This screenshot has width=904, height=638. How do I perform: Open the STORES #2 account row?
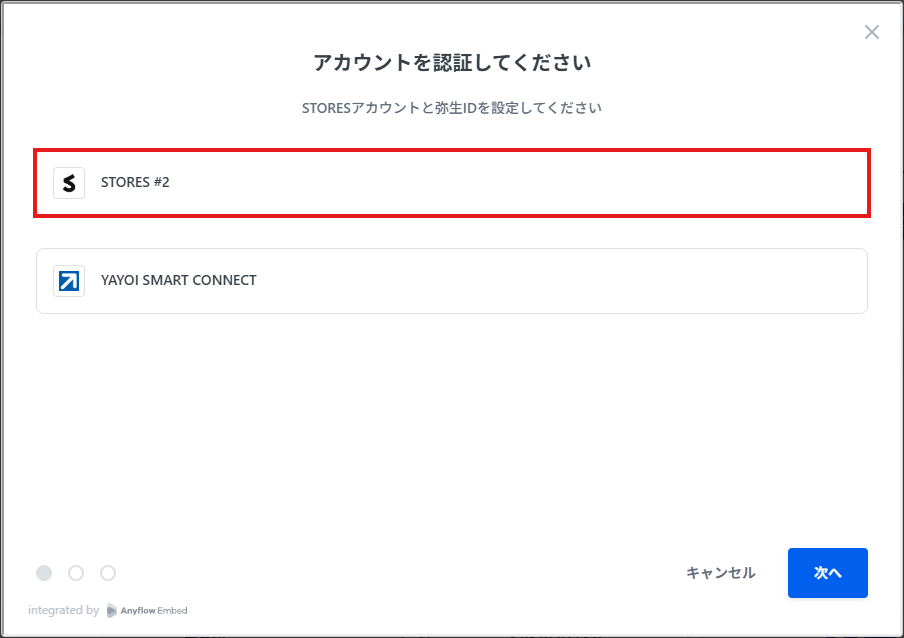(452, 183)
